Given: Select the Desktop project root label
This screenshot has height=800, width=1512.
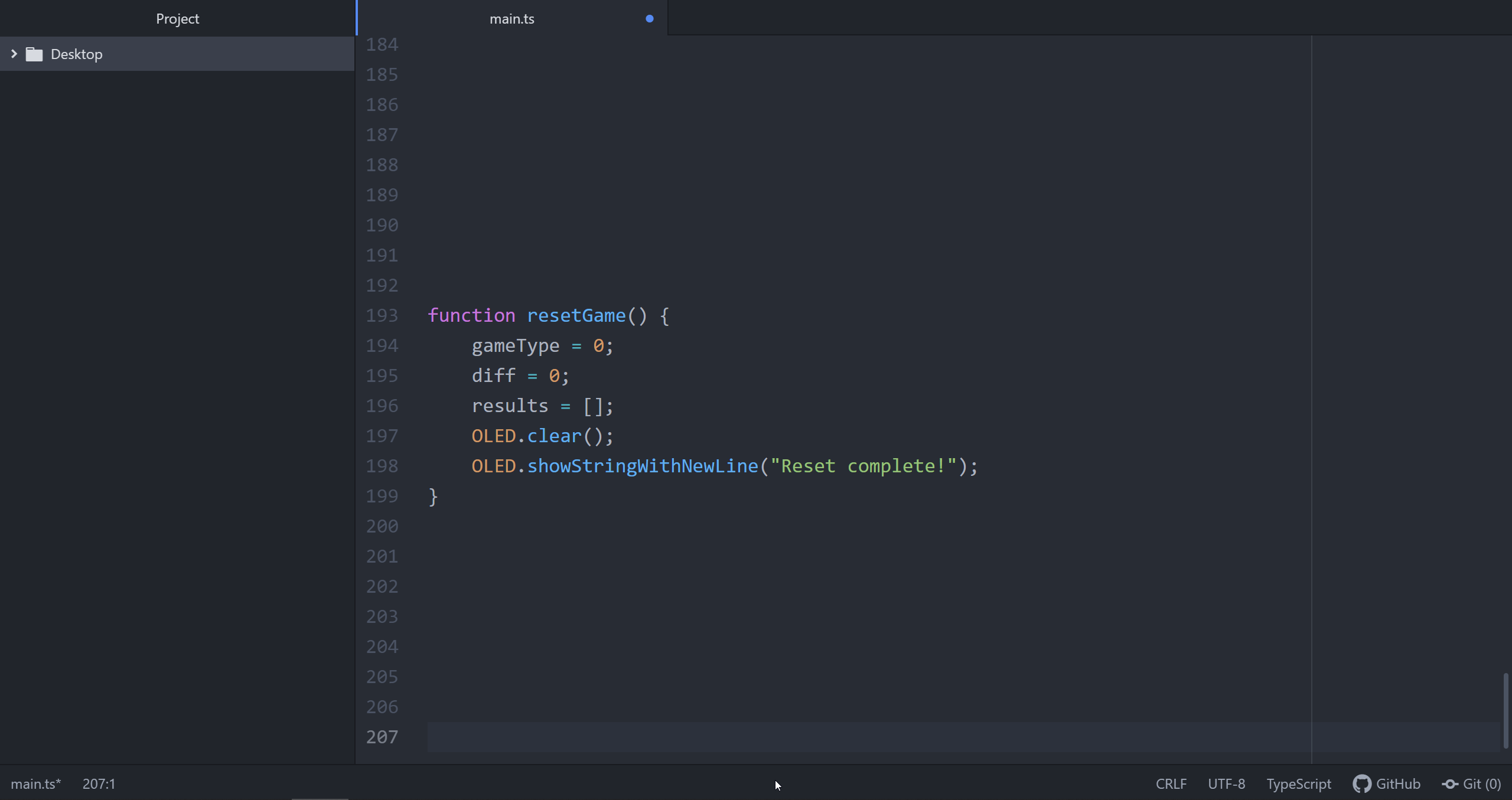Looking at the screenshot, I should (76, 54).
